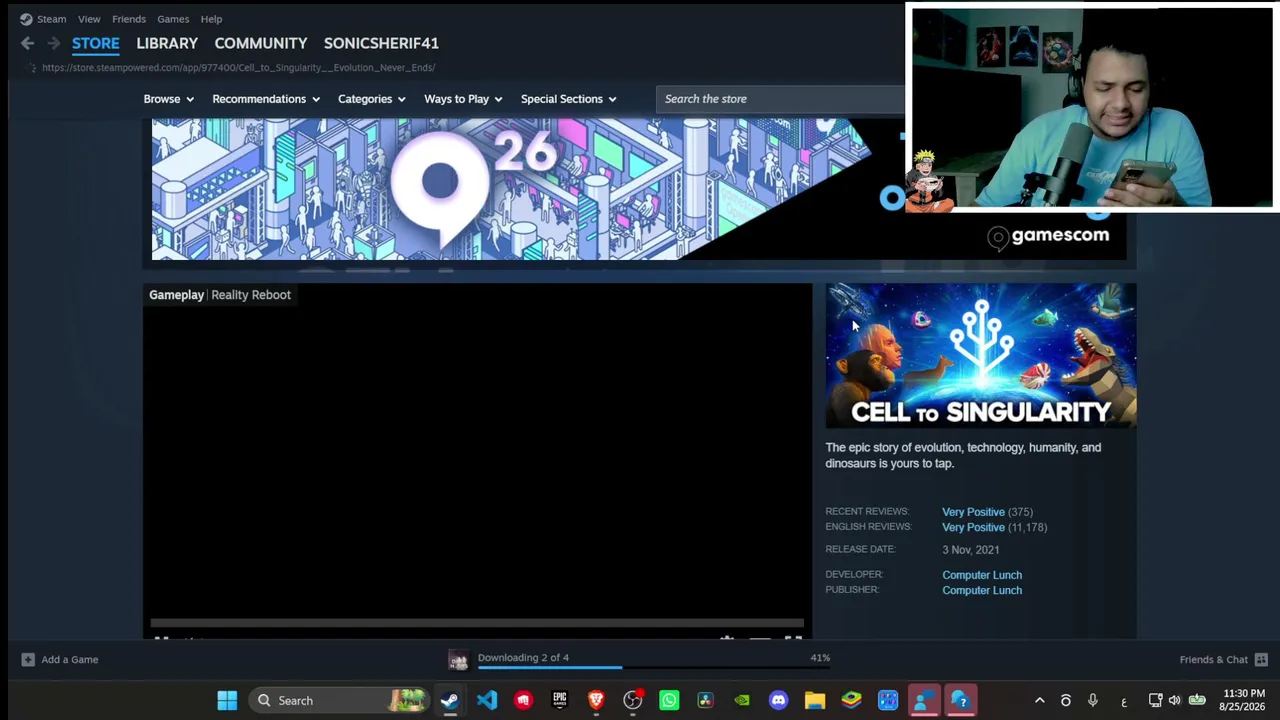Show hidden system tray icons
The width and height of the screenshot is (1280, 720).
(x=1040, y=701)
